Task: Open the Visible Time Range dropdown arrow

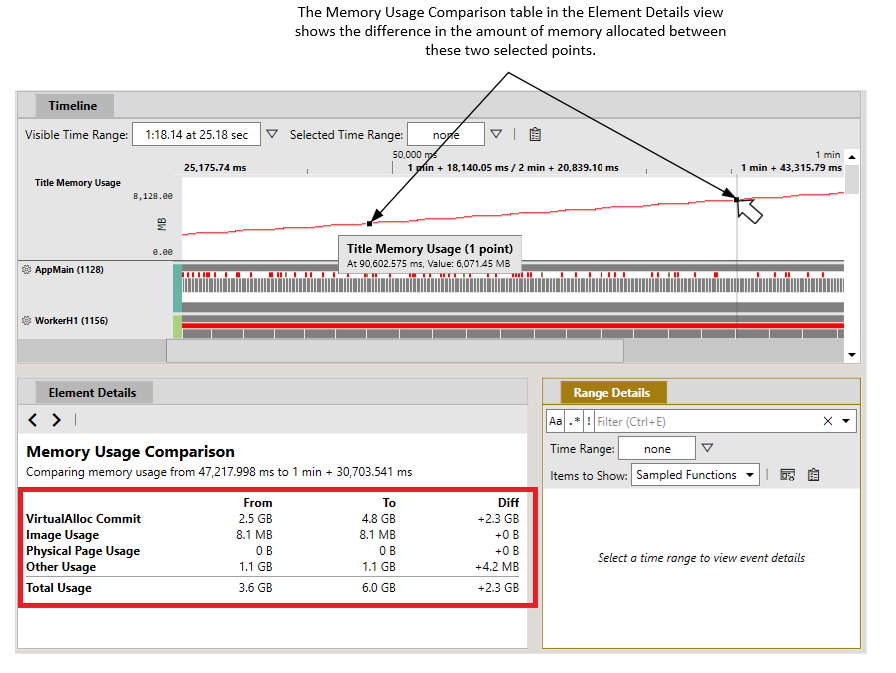Action: pyautogui.click(x=272, y=134)
